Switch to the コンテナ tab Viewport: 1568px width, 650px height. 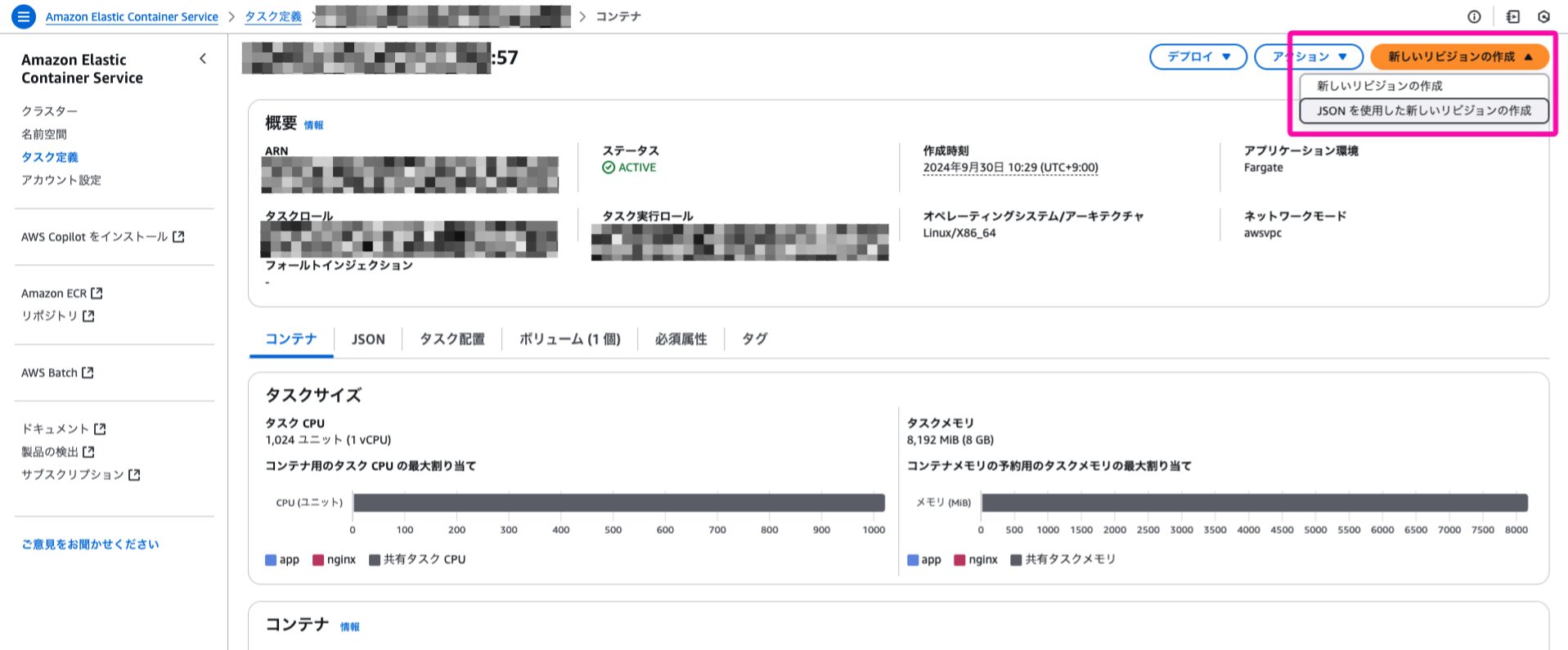[x=291, y=339]
